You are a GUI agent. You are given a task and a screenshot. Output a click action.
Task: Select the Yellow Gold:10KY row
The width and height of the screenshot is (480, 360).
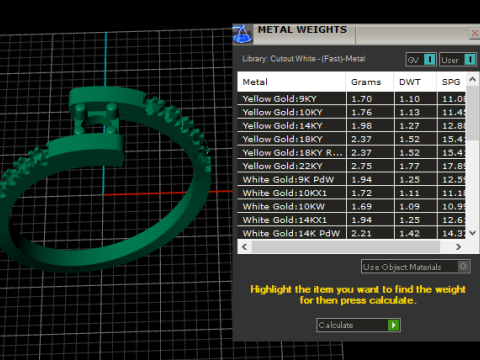point(351,112)
